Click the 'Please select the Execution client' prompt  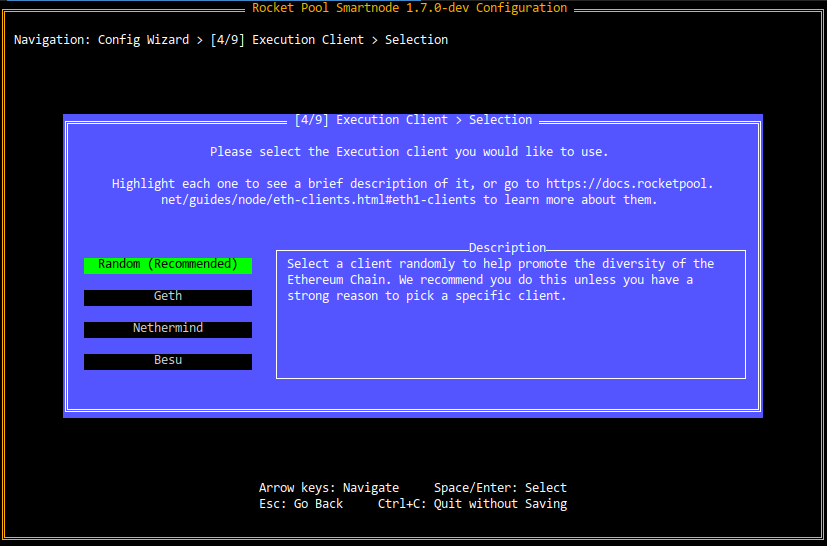point(409,152)
